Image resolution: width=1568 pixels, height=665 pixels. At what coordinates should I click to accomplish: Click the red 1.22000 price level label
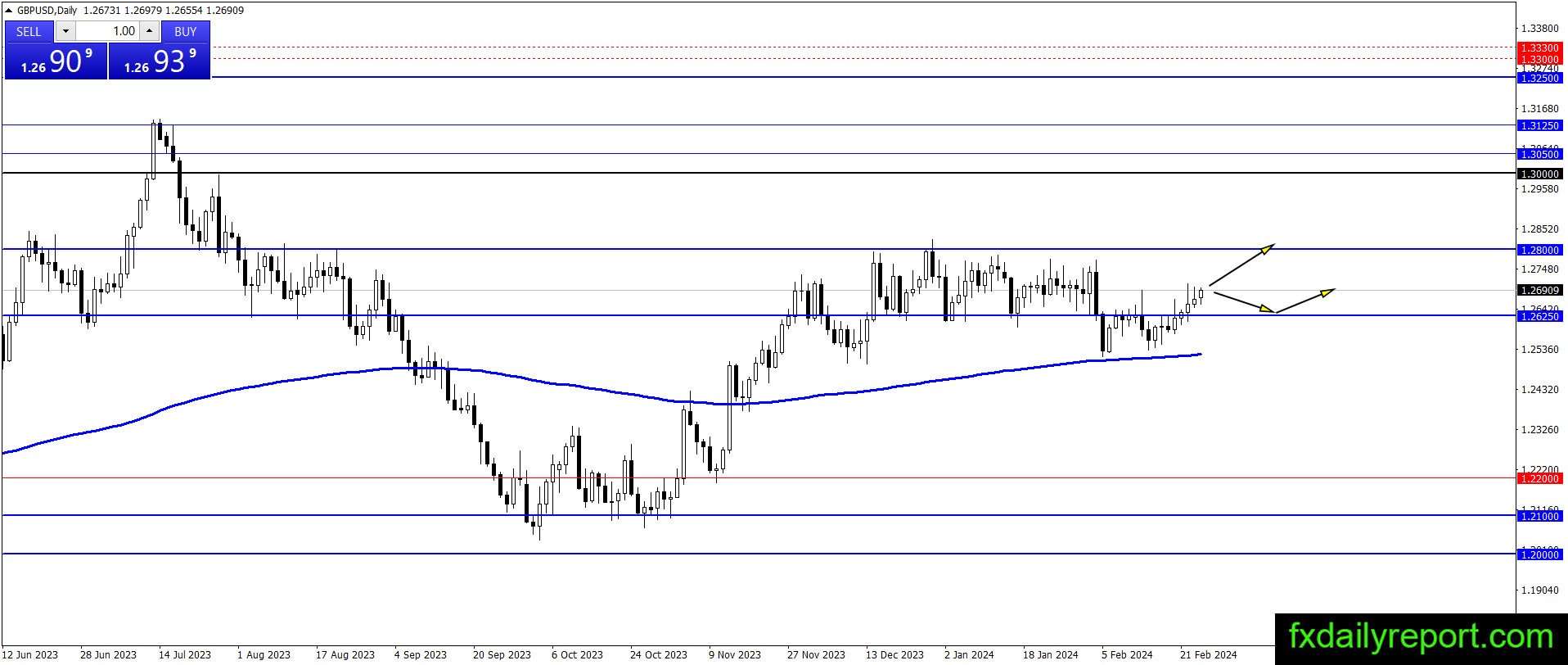(1539, 478)
